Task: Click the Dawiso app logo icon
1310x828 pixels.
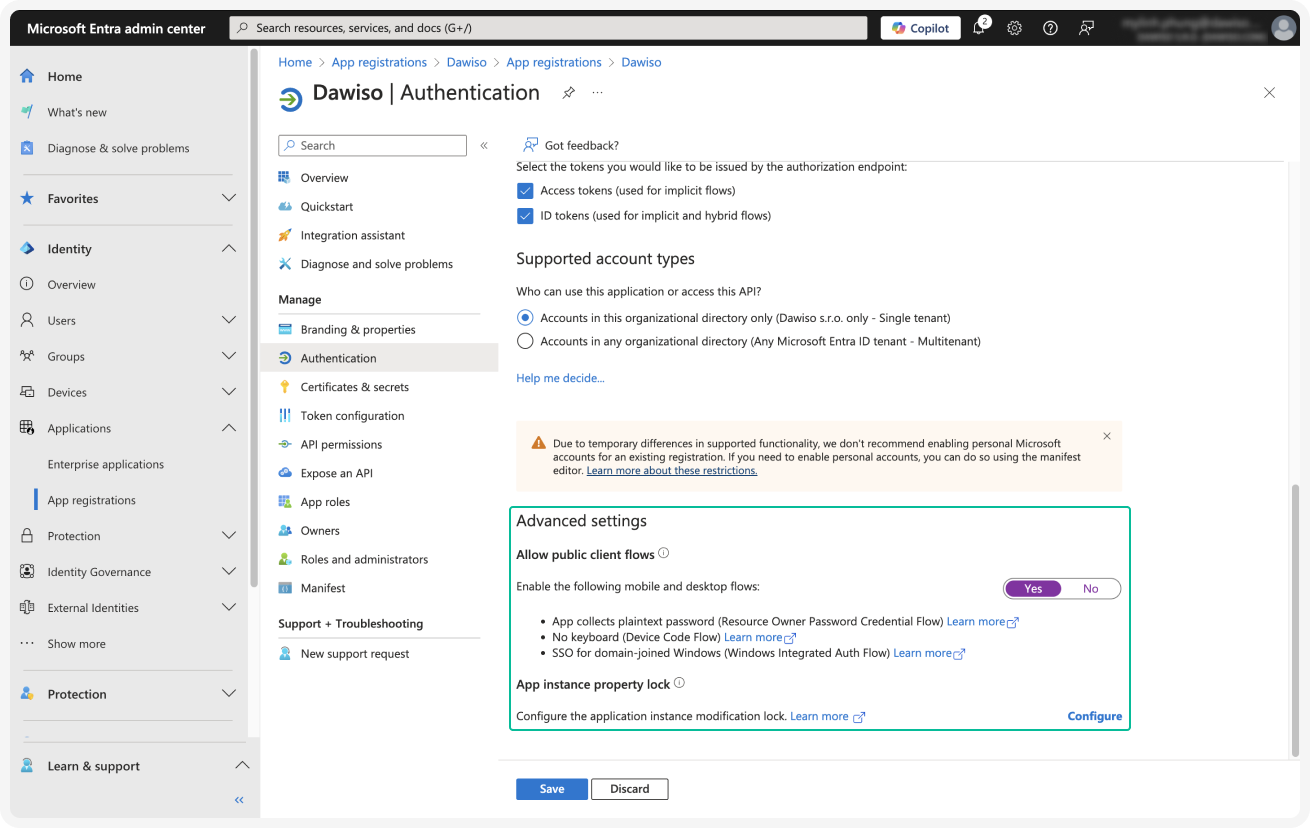Action: pyautogui.click(x=290, y=98)
